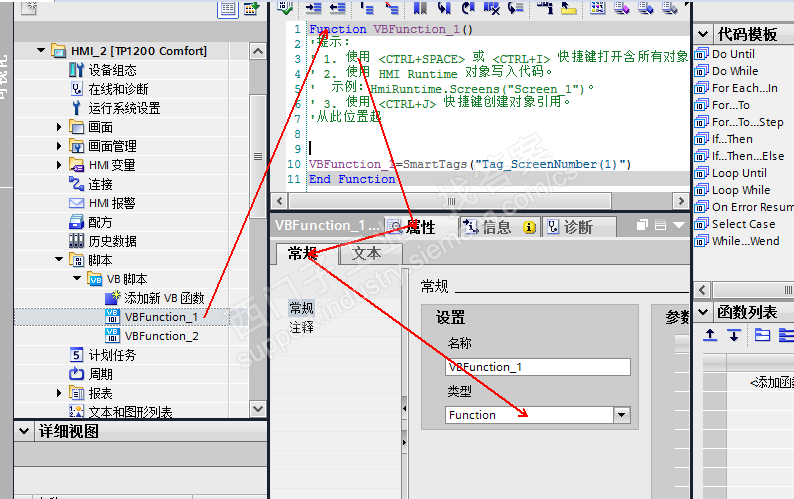Click code editor horizontal scroll right arrow
The width and height of the screenshot is (794, 499).
[x=681, y=201]
